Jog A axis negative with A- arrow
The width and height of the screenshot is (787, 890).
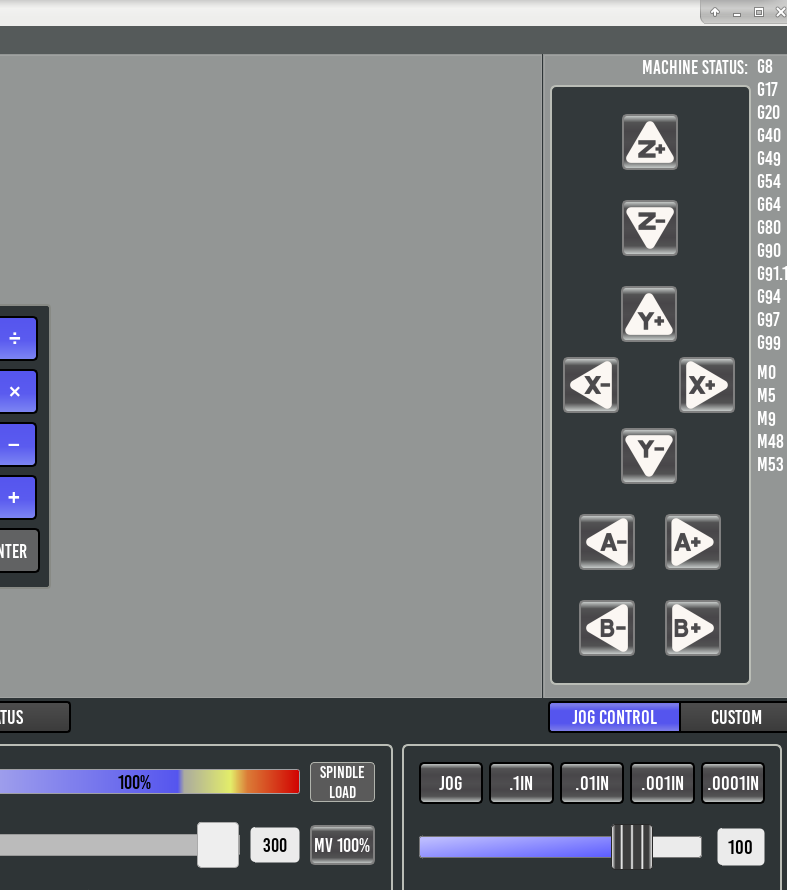coord(607,542)
